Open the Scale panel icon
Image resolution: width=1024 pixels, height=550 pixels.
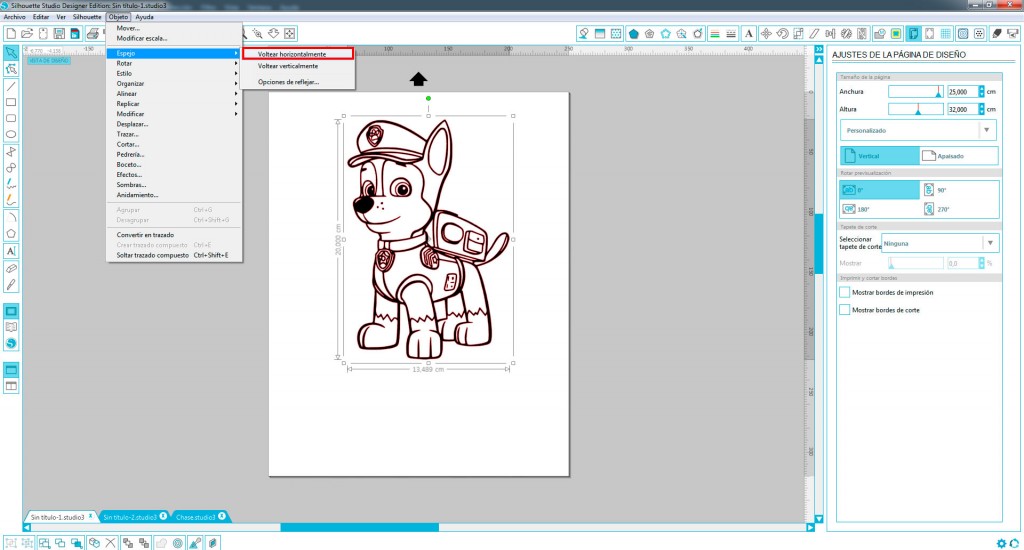click(798, 33)
